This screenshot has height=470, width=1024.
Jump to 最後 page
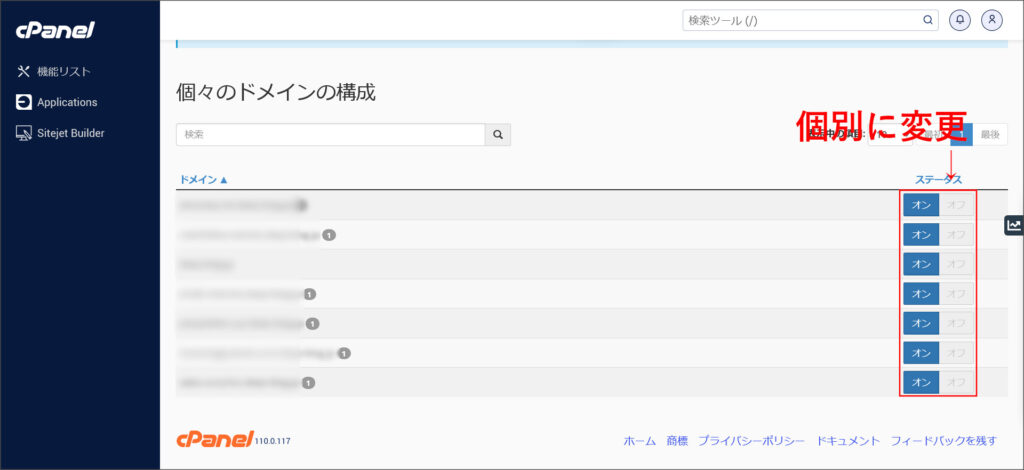coord(990,134)
